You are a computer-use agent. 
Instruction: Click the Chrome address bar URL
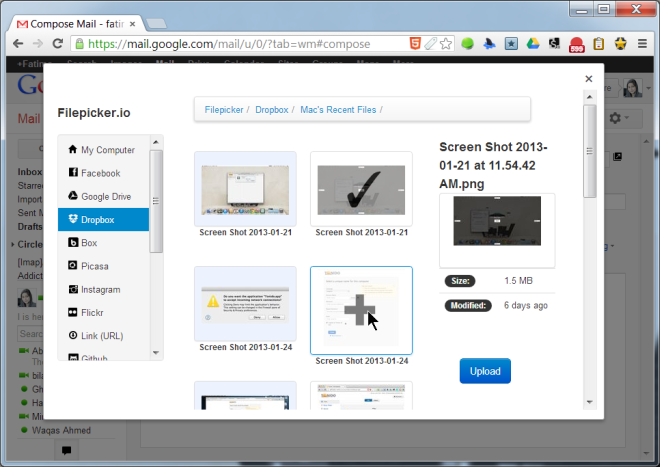coord(229,44)
